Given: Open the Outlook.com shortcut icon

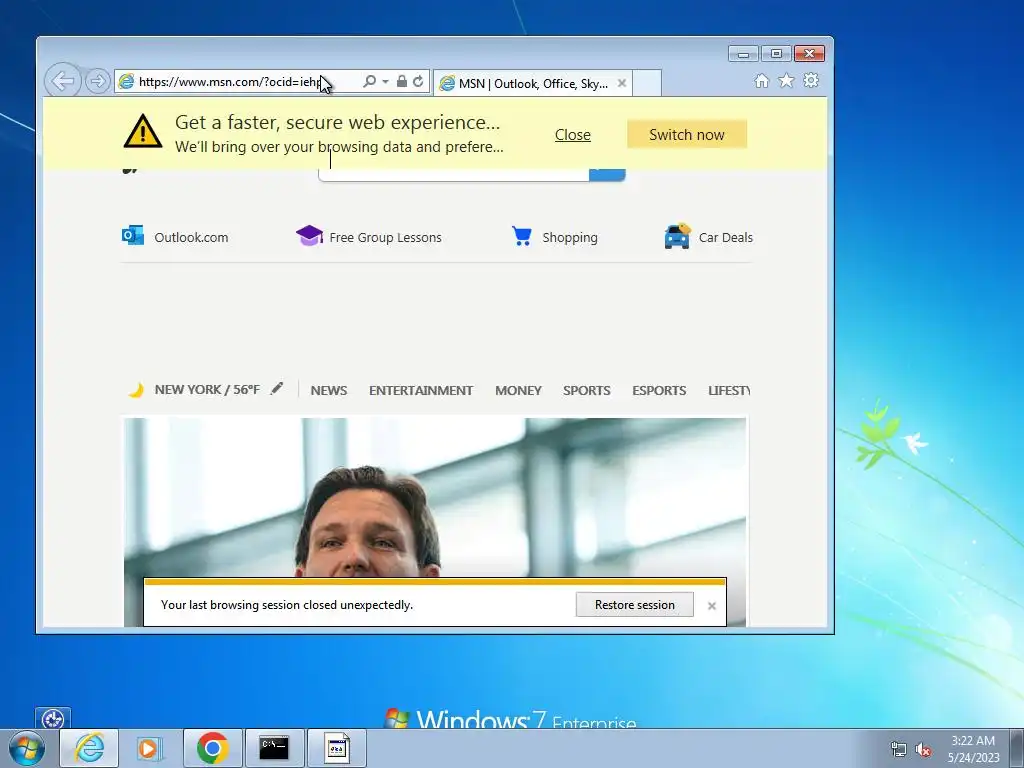Looking at the screenshot, I should [x=133, y=235].
